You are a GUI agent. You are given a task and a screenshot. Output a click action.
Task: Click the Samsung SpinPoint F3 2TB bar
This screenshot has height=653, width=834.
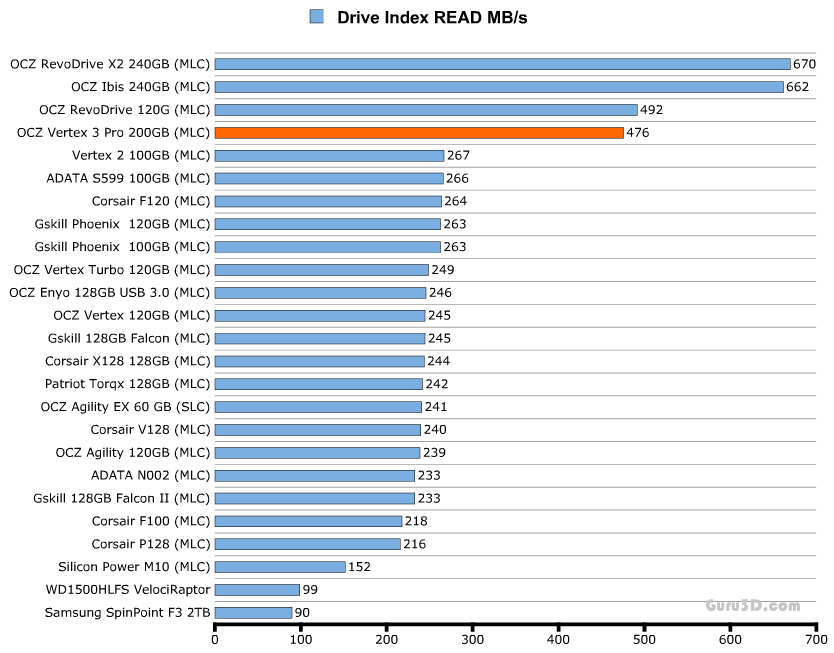pos(253,613)
